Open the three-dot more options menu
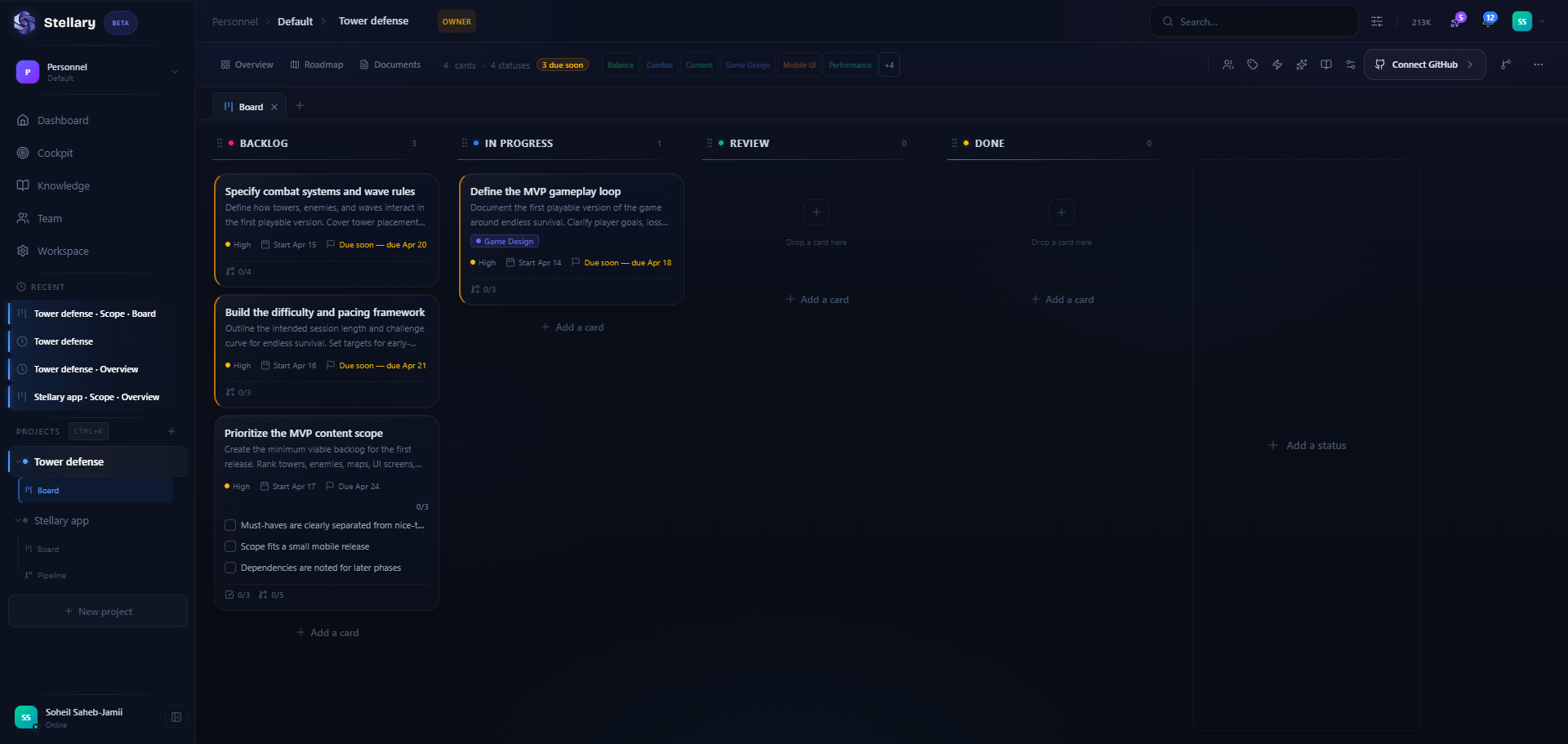This screenshot has width=1568, height=744. 1539,65
